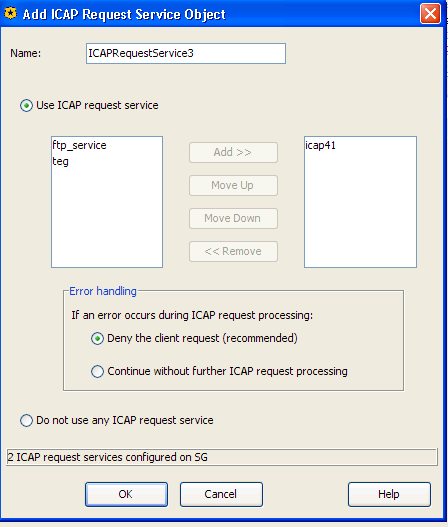This screenshot has width=448, height=527.
Task: Open Help for this dialog
Action: [x=389, y=494]
